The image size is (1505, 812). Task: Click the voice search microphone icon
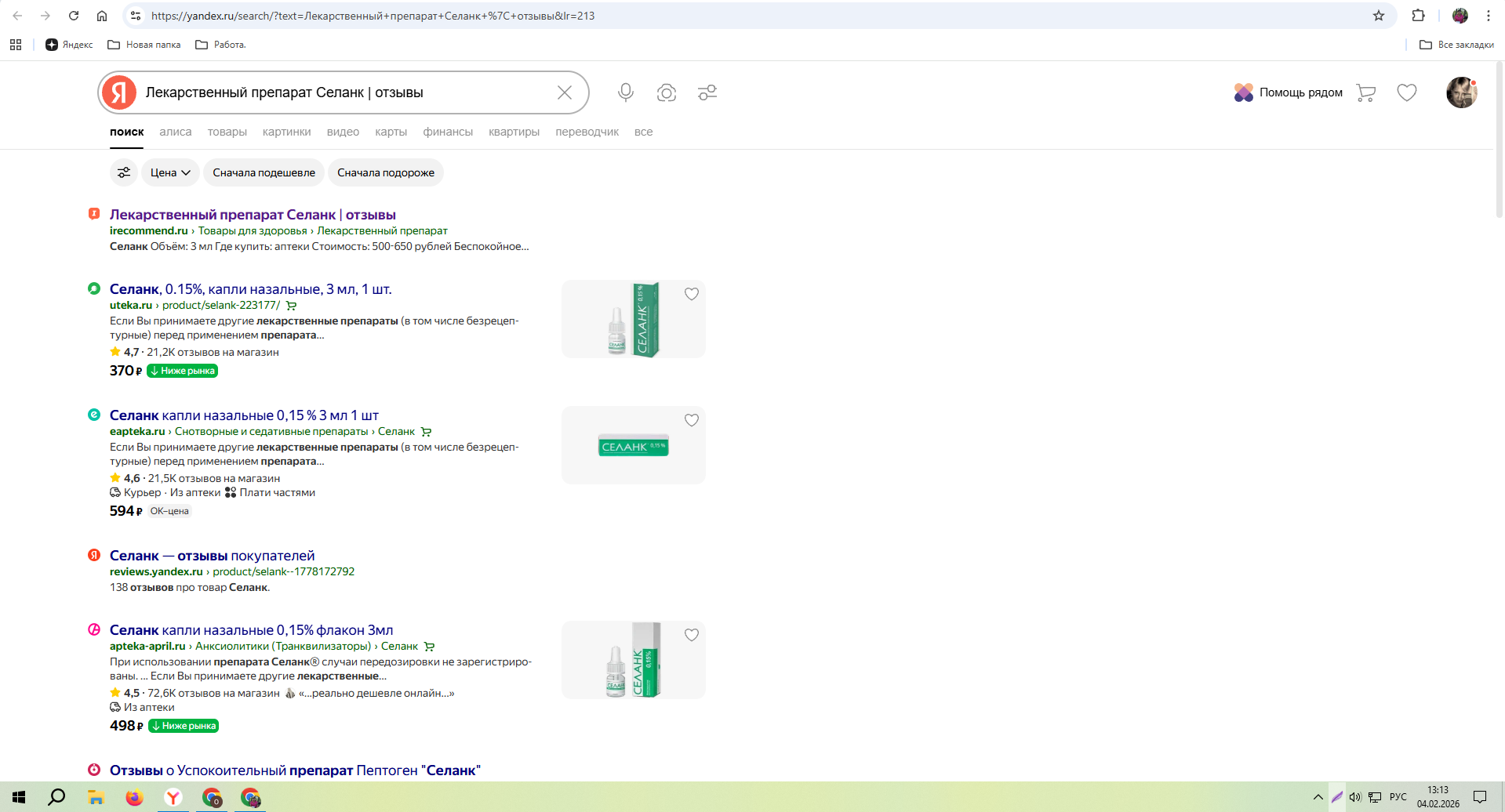tap(625, 92)
